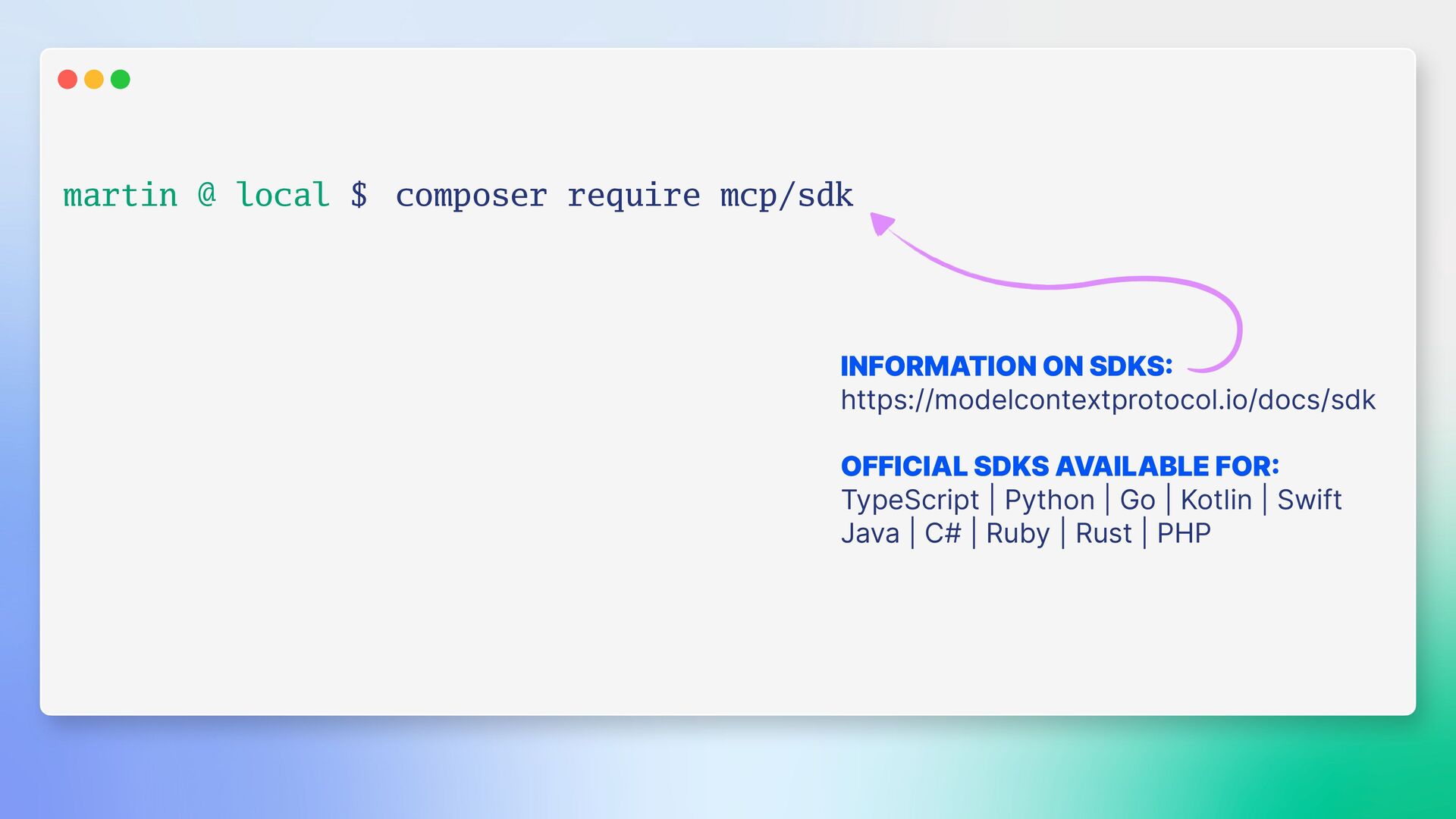The width and height of the screenshot is (1456, 819).
Task: Click the "composer" word in command
Action: (x=471, y=196)
